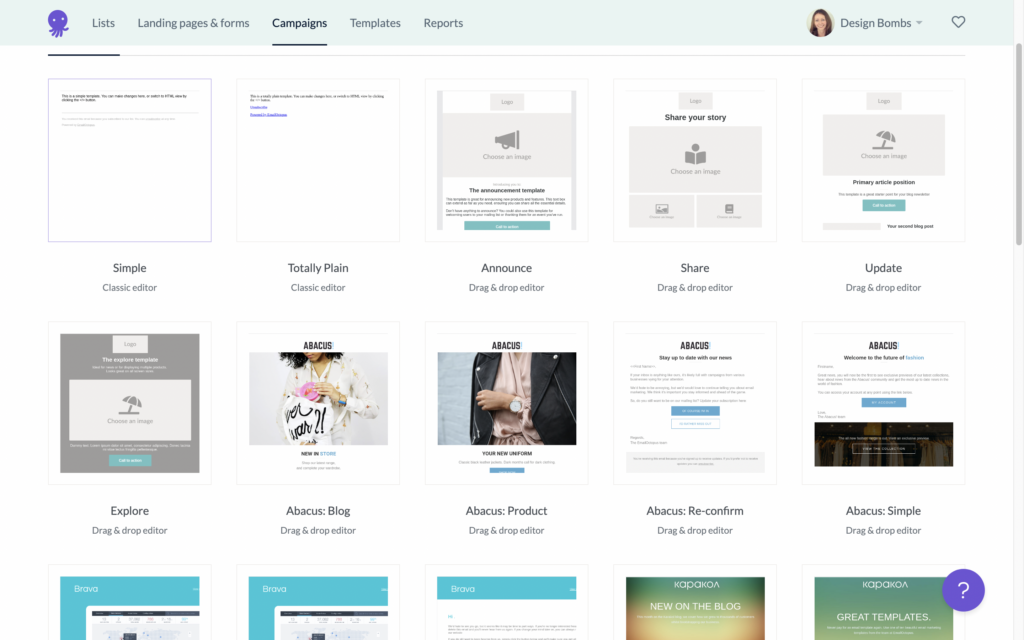This screenshot has width=1024, height=640.
Task: Click the Announce template title
Action: tap(507, 268)
